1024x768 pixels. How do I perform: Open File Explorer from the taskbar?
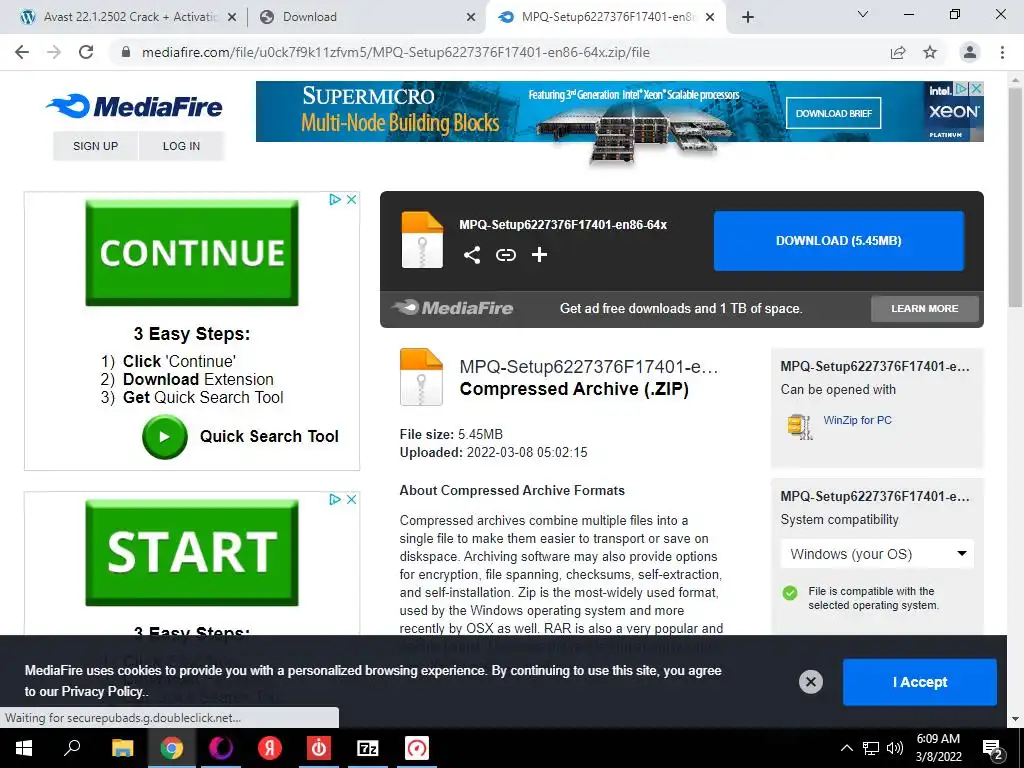coord(122,748)
